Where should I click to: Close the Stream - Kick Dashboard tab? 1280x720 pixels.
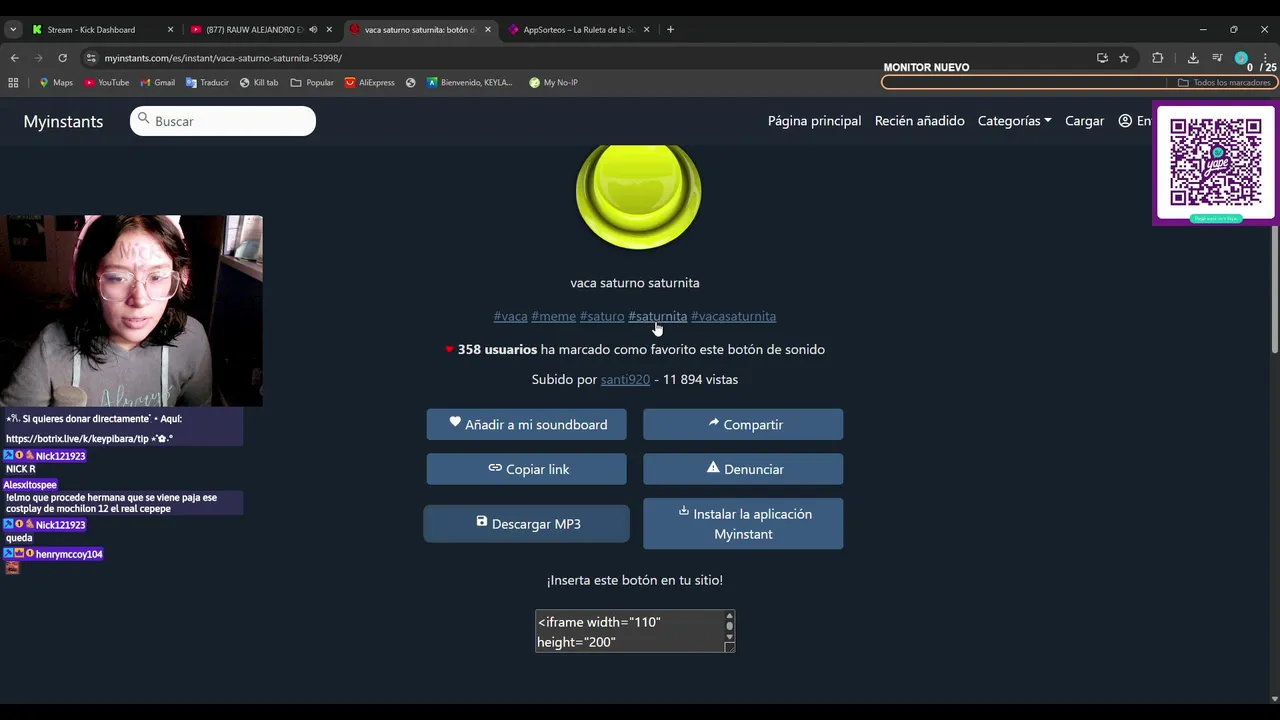pos(170,30)
